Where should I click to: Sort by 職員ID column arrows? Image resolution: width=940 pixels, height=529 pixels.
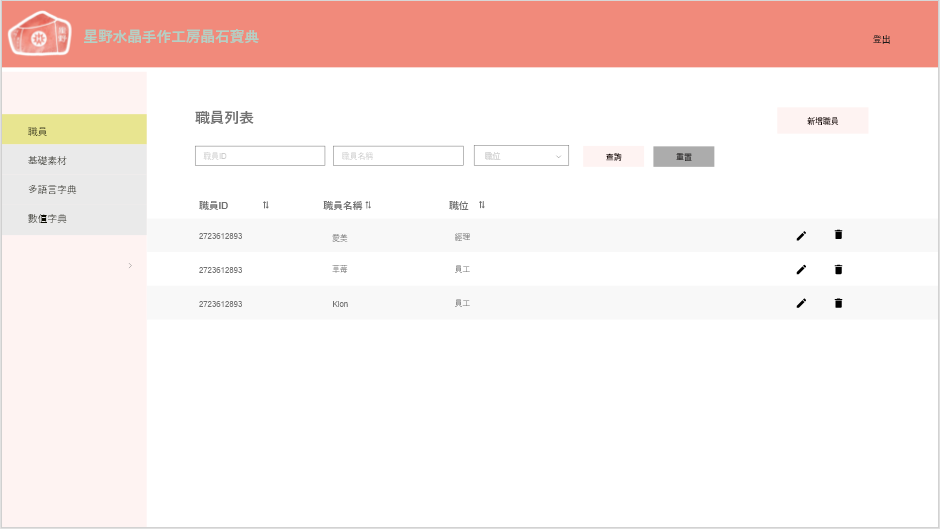click(266, 205)
